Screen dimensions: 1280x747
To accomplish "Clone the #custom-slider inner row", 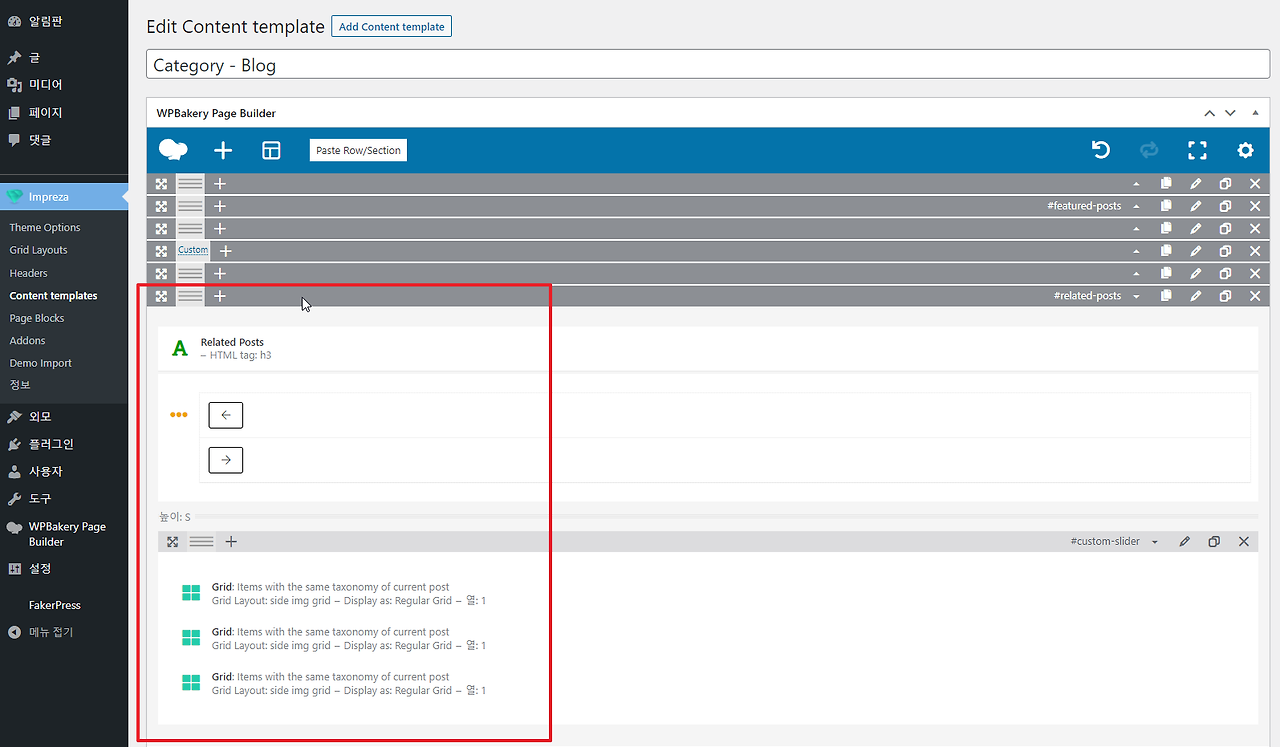I will tap(1214, 541).
